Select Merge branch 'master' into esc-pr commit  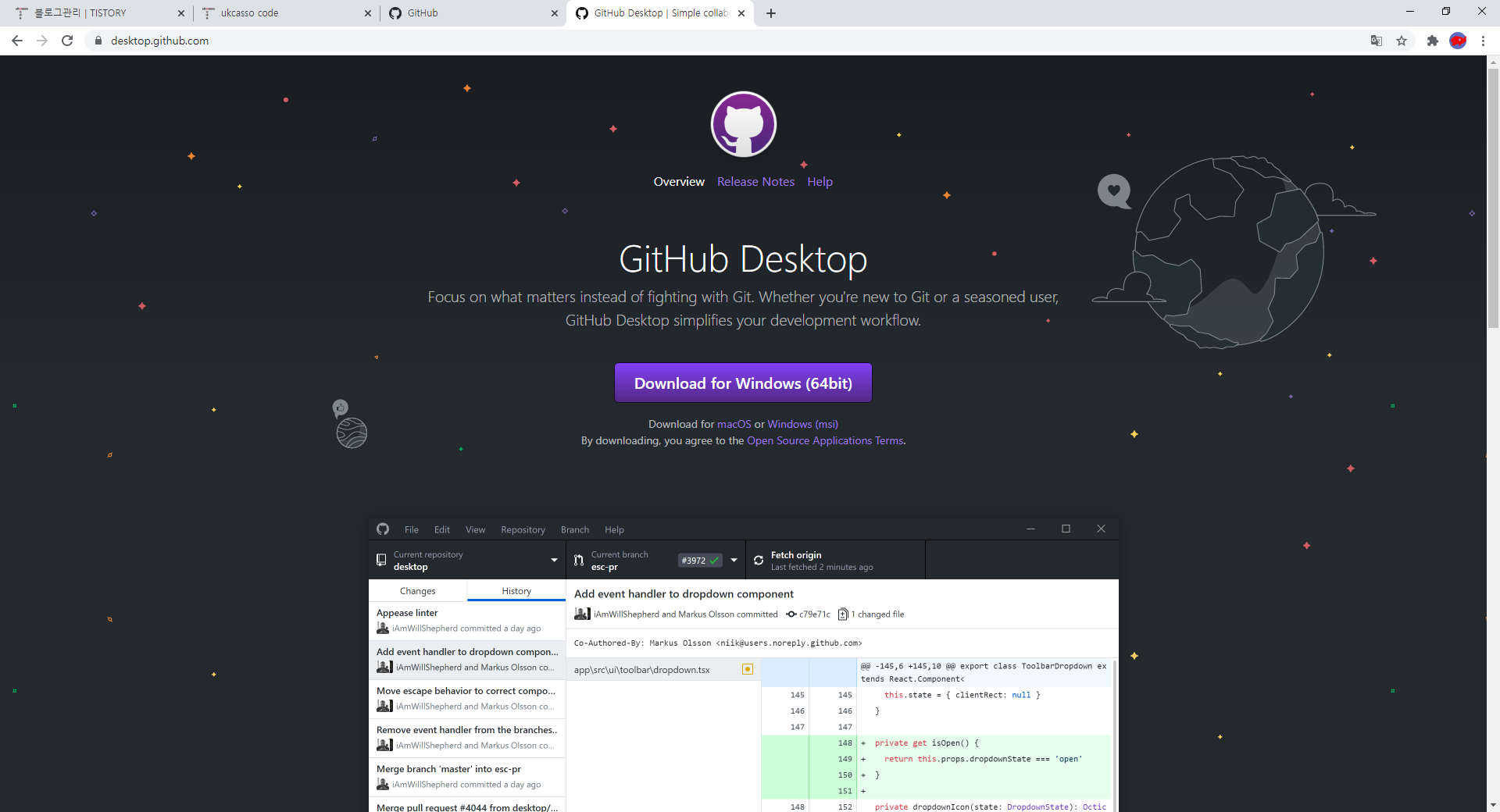click(467, 777)
